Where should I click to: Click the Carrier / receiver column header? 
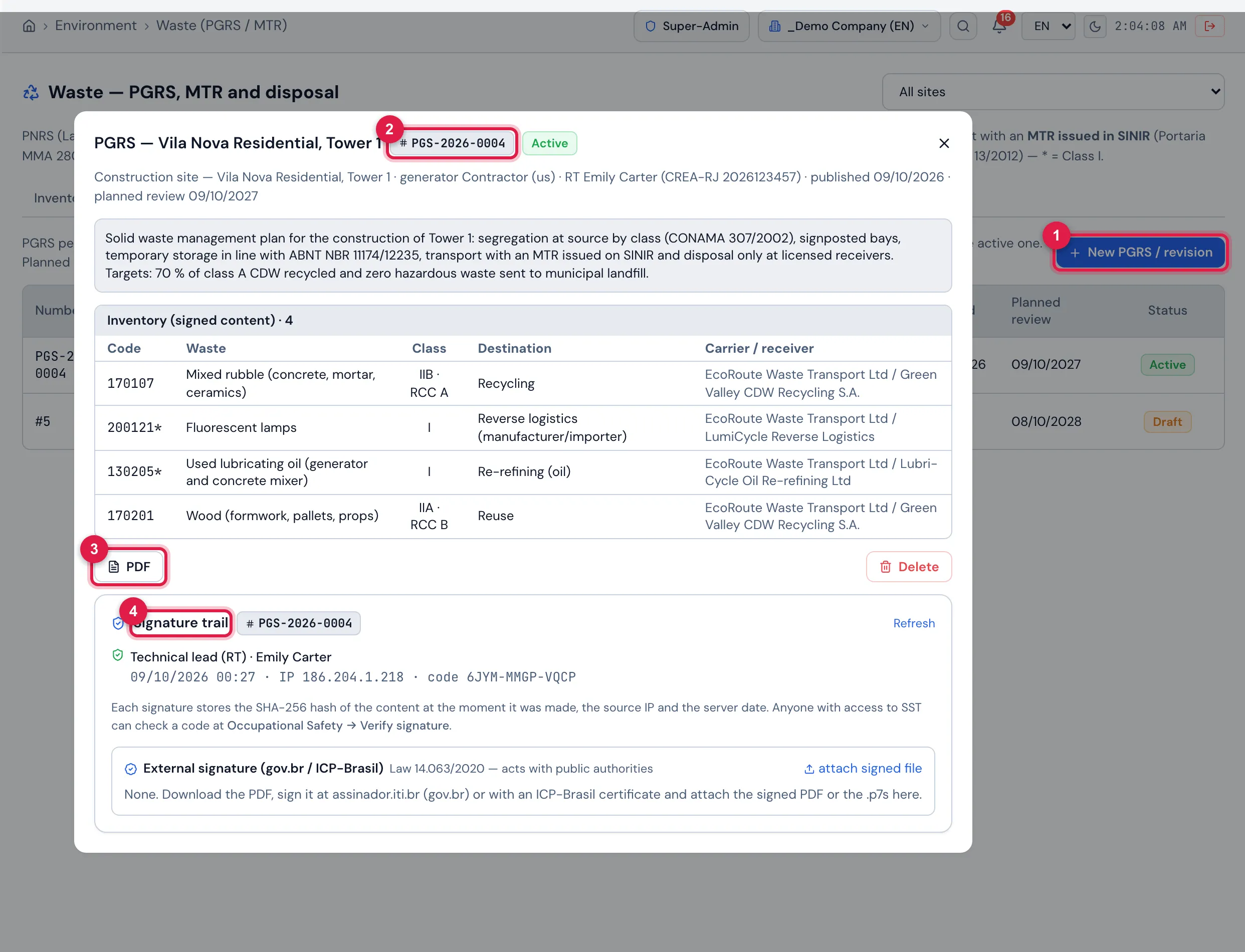click(759, 349)
